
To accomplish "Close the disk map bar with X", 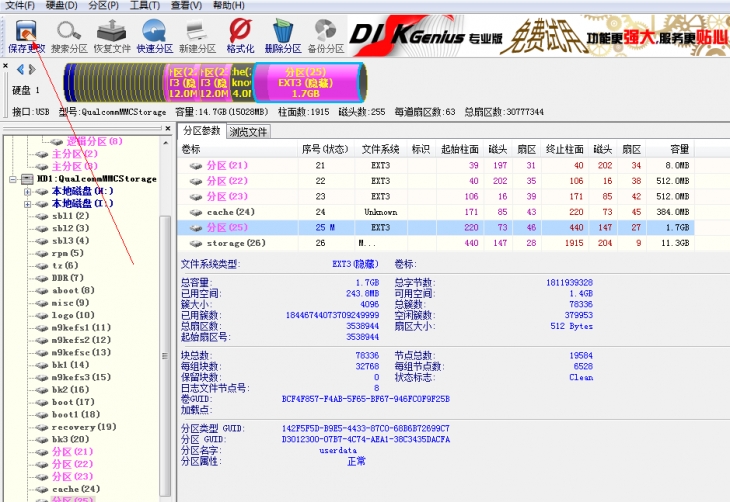I will 5,66.
